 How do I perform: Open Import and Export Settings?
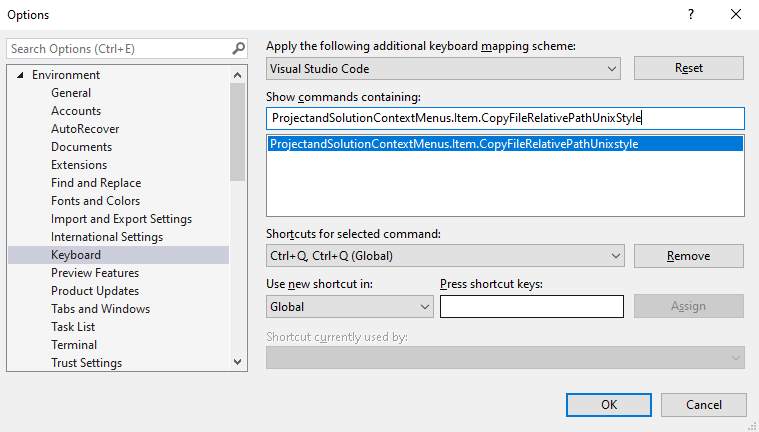coord(121,218)
